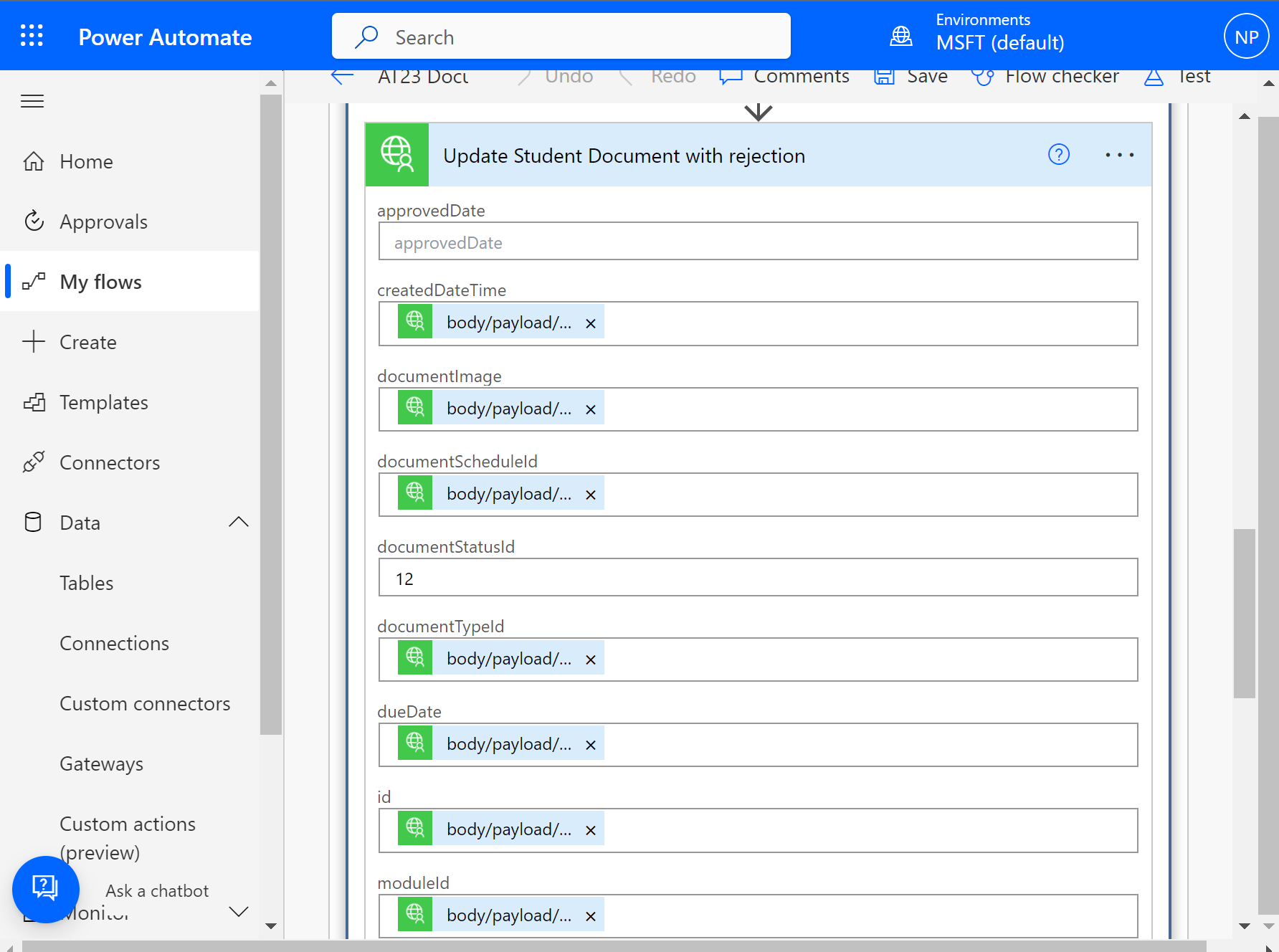Remove the documentImage dynamic content token
Viewport: 1279px width, 952px height.
(x=591, y=409)
